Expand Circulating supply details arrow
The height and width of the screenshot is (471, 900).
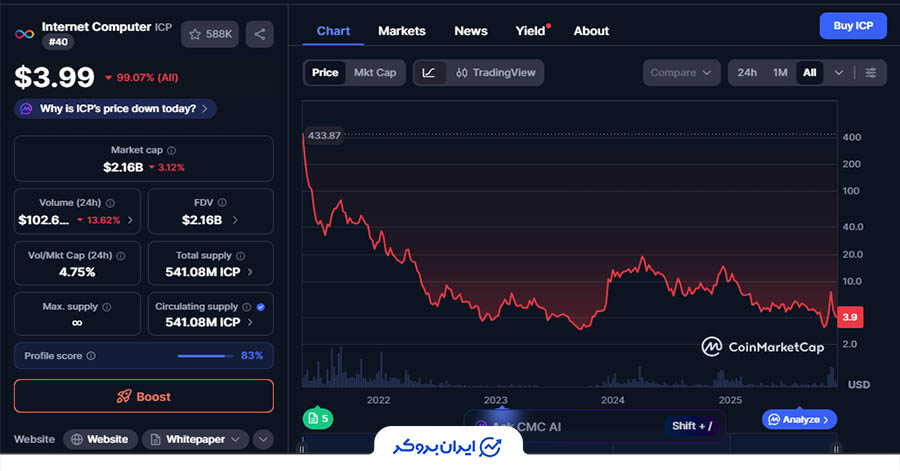[250, 322]
